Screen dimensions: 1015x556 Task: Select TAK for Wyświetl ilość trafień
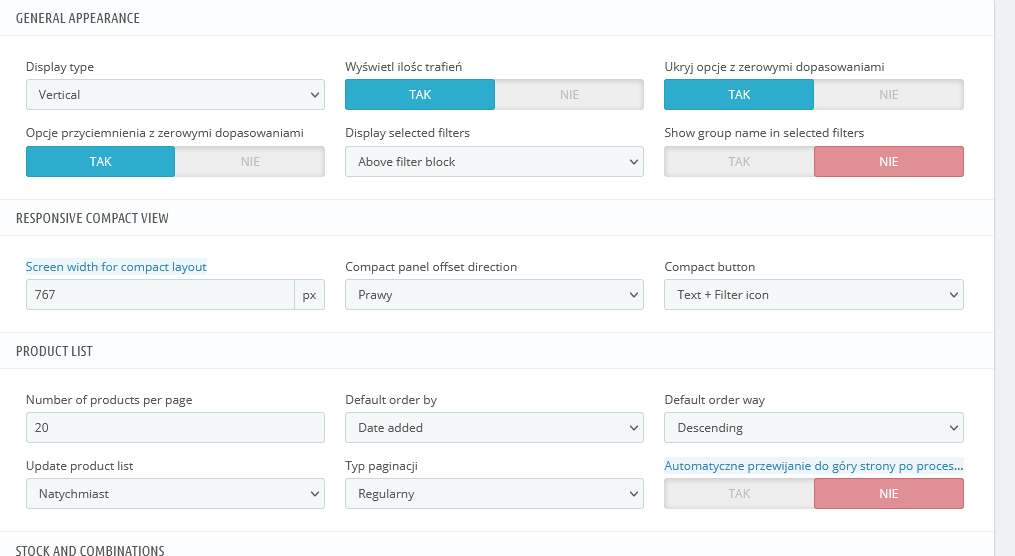tap(420, 95)
